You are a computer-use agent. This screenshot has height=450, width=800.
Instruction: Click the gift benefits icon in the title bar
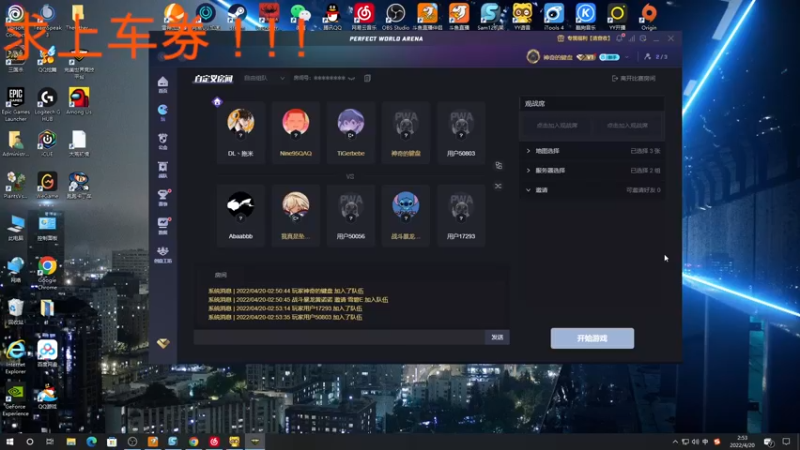pos(560,38)
